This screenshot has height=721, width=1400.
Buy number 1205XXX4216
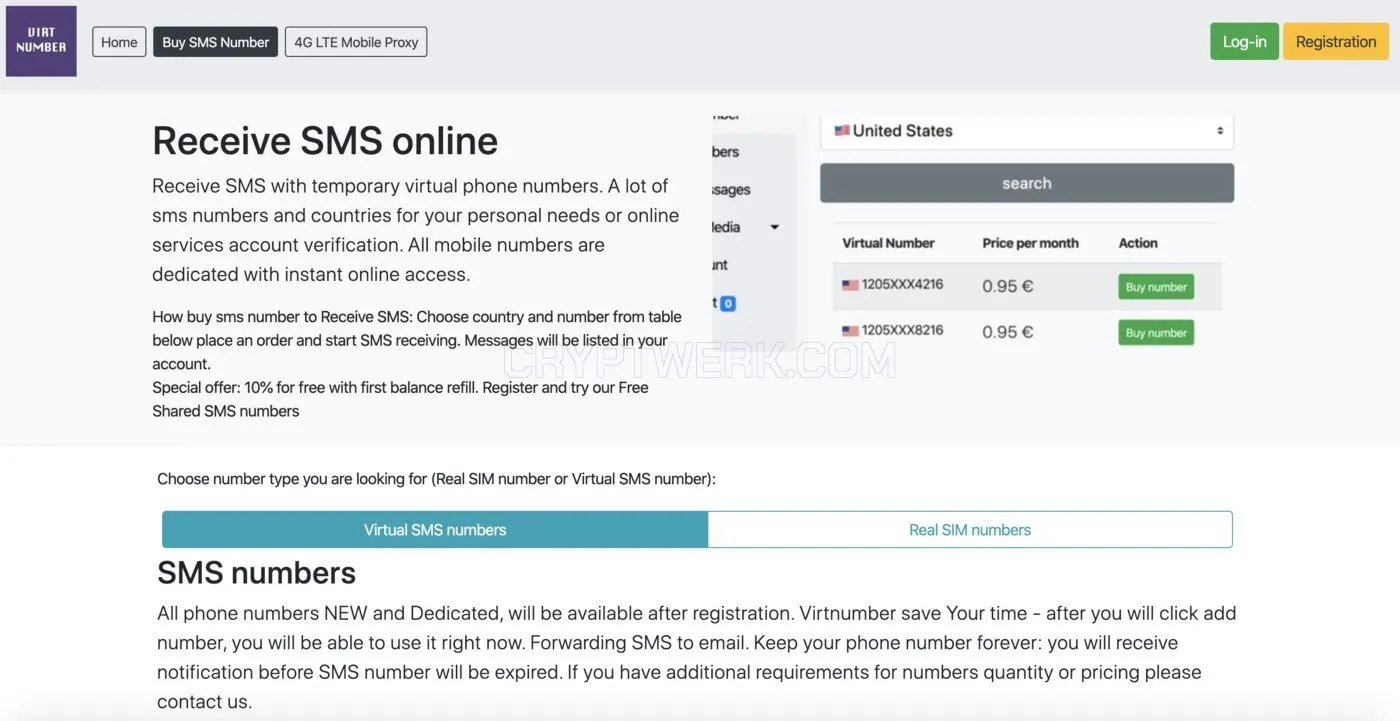pos(1156,287)
